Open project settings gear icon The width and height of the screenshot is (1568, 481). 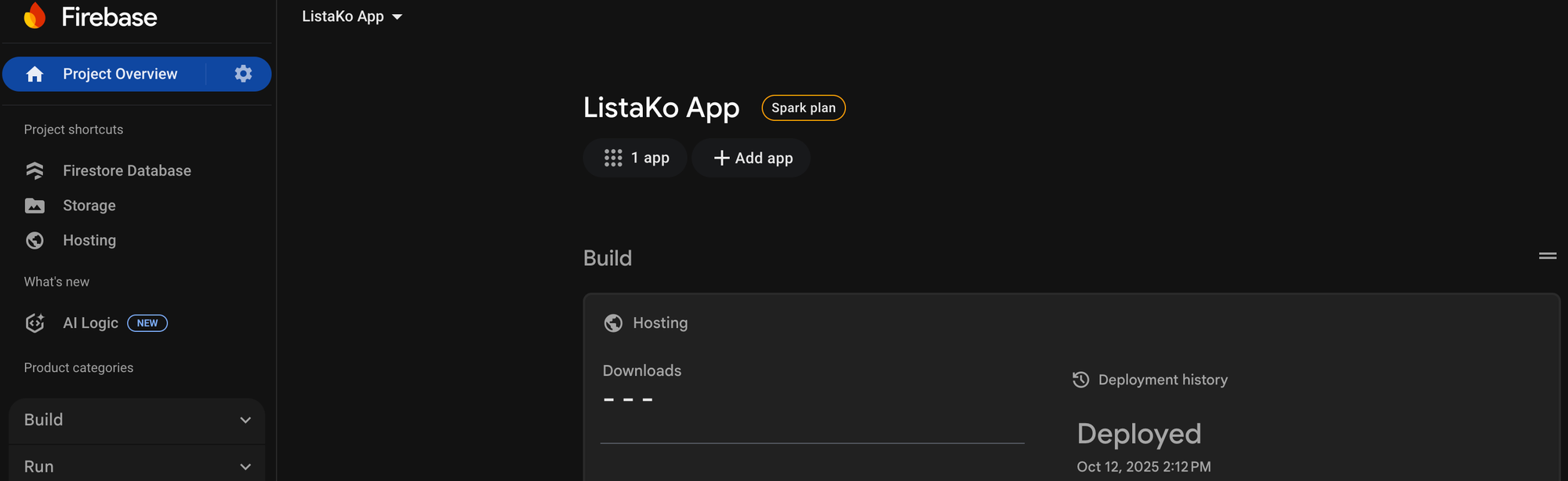pyautogui.click(x=243, y=74)
